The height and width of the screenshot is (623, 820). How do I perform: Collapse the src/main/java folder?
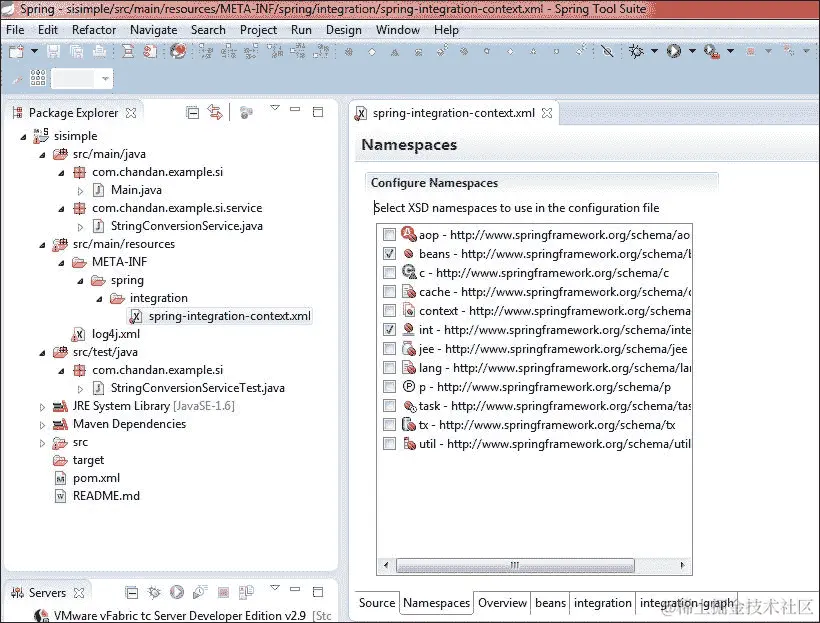pyautogui.click(x=42, y=155)
